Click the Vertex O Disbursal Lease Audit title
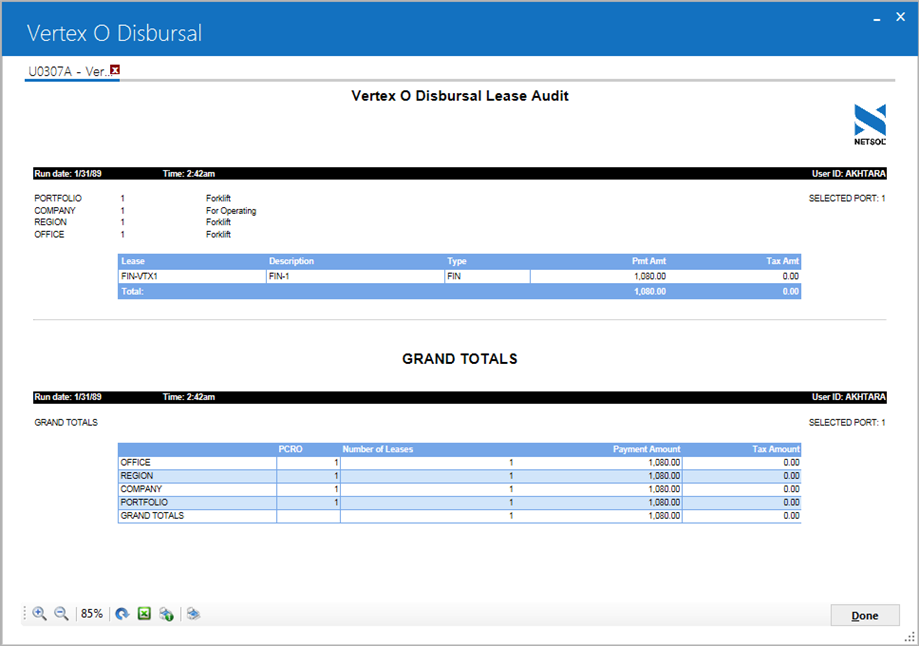The image size is (919, 646). point(460,96)
